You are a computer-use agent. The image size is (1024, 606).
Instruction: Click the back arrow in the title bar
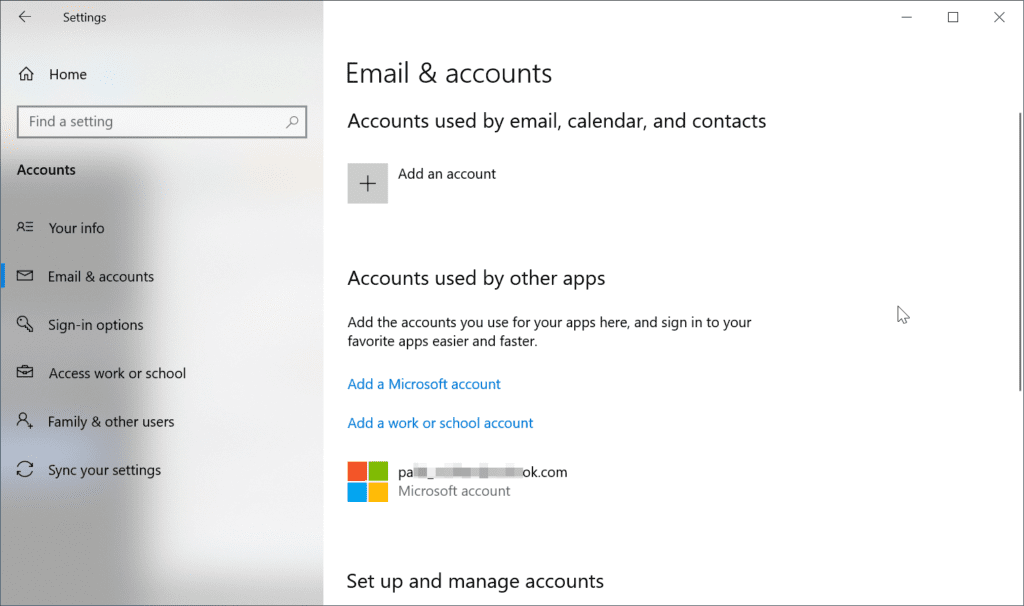tap(24, 17)
